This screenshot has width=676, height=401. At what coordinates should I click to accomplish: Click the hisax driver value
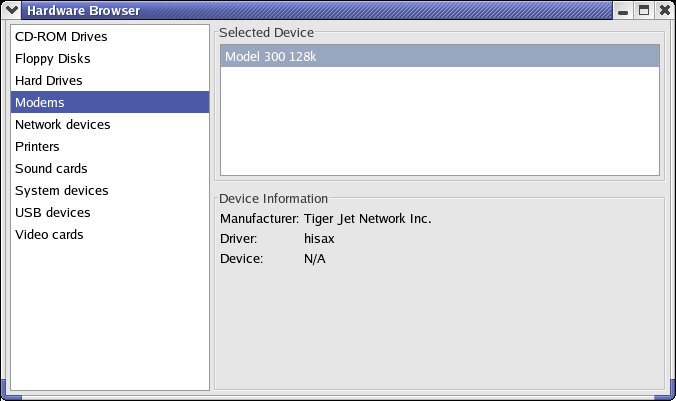[x=319, y=238]
